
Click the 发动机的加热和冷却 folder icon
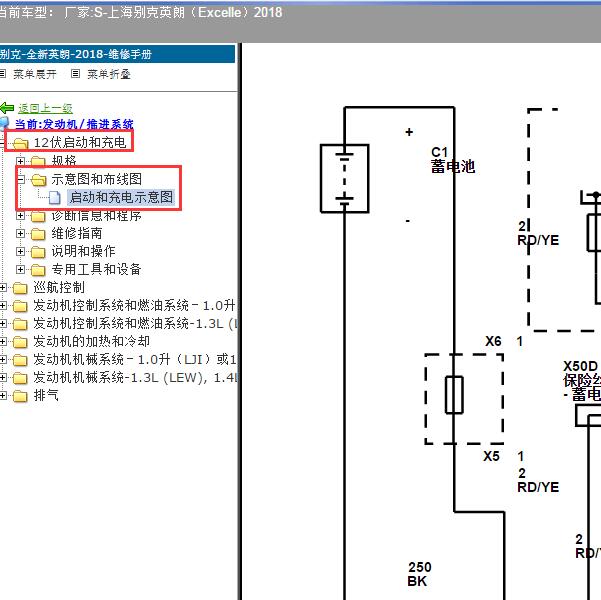20,342
